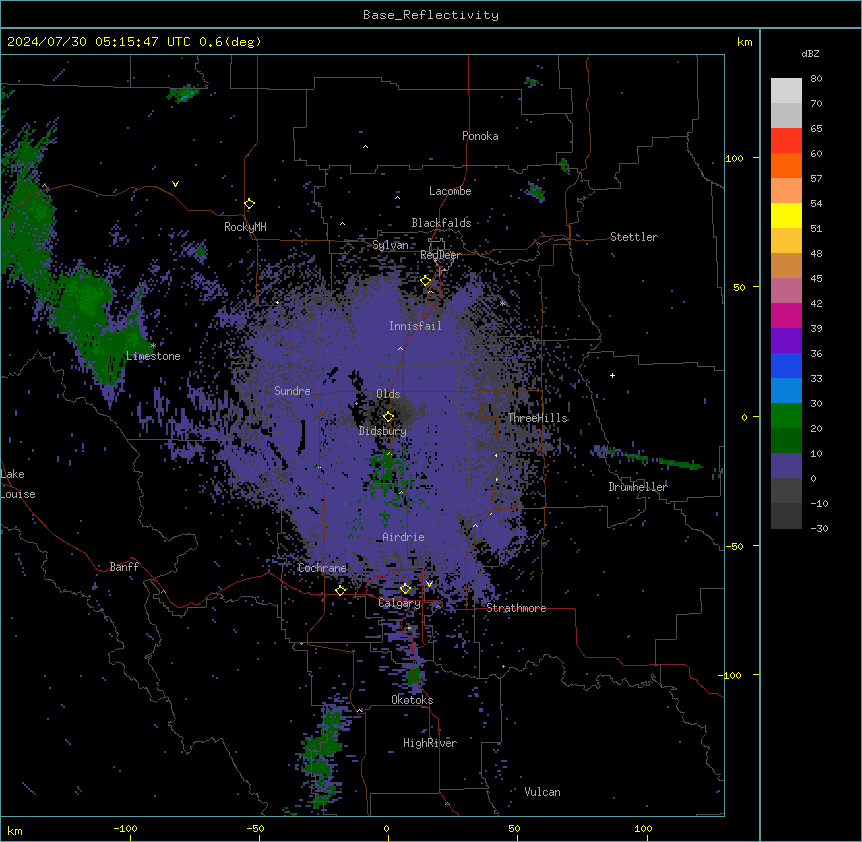Screen dimensions: 862x842
Task: Select the yellow 51-54 dBZ legend swatch
Action: click(786, 215)
